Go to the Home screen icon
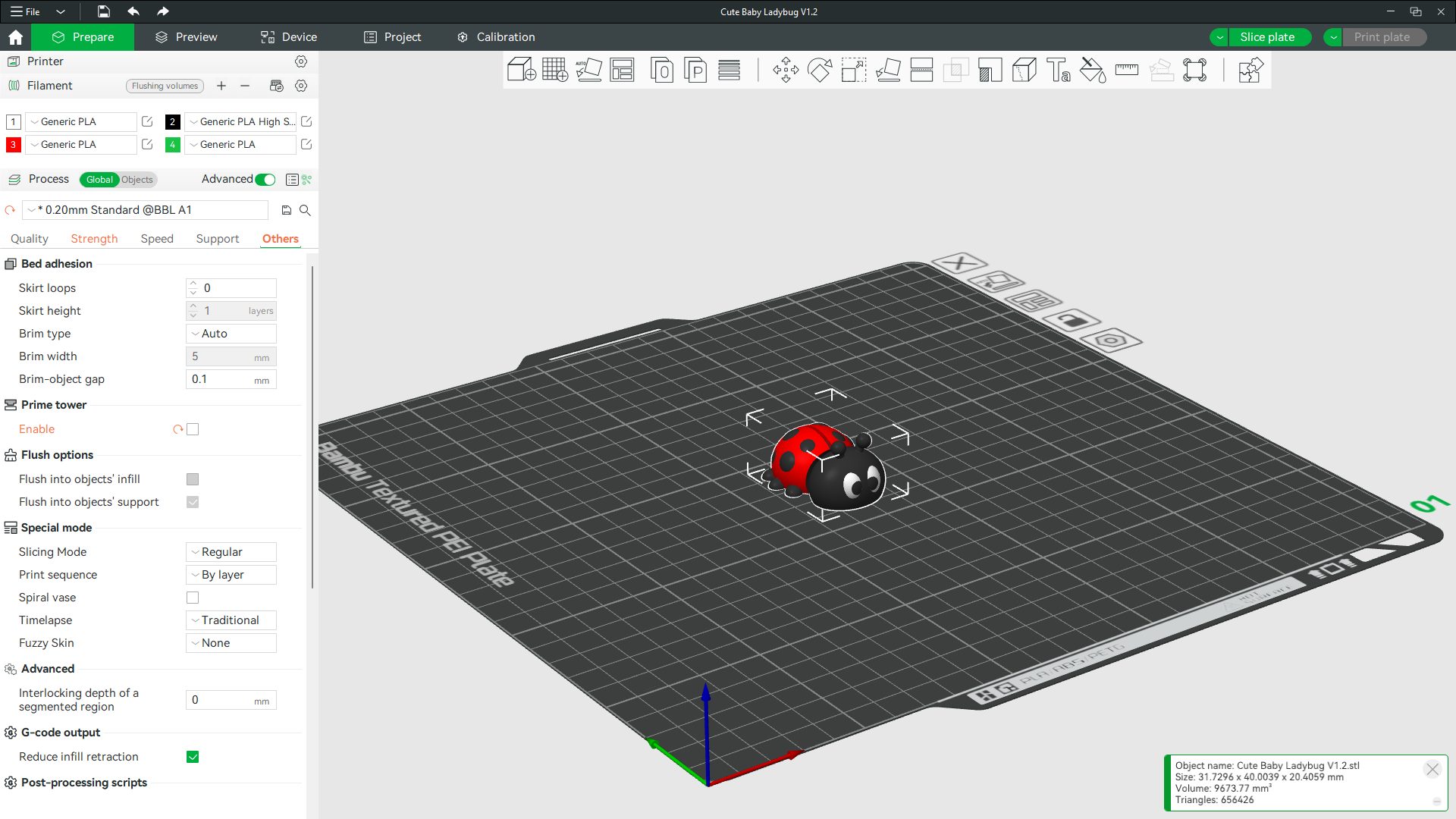Viewport: 1456px width, 819px height. click(15, 37)
